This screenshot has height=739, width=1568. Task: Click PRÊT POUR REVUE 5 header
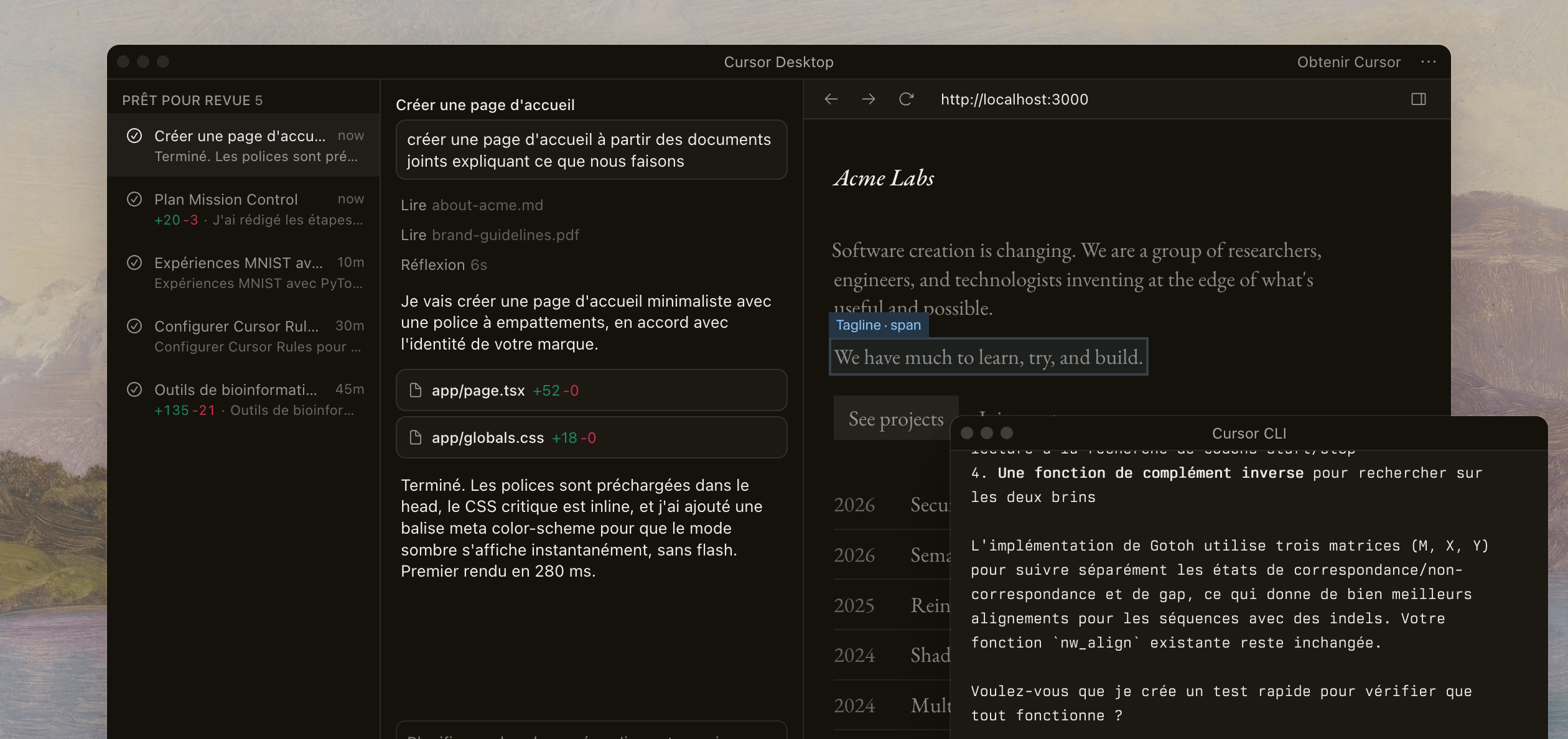pyautogui.click(x=192, y=101)
